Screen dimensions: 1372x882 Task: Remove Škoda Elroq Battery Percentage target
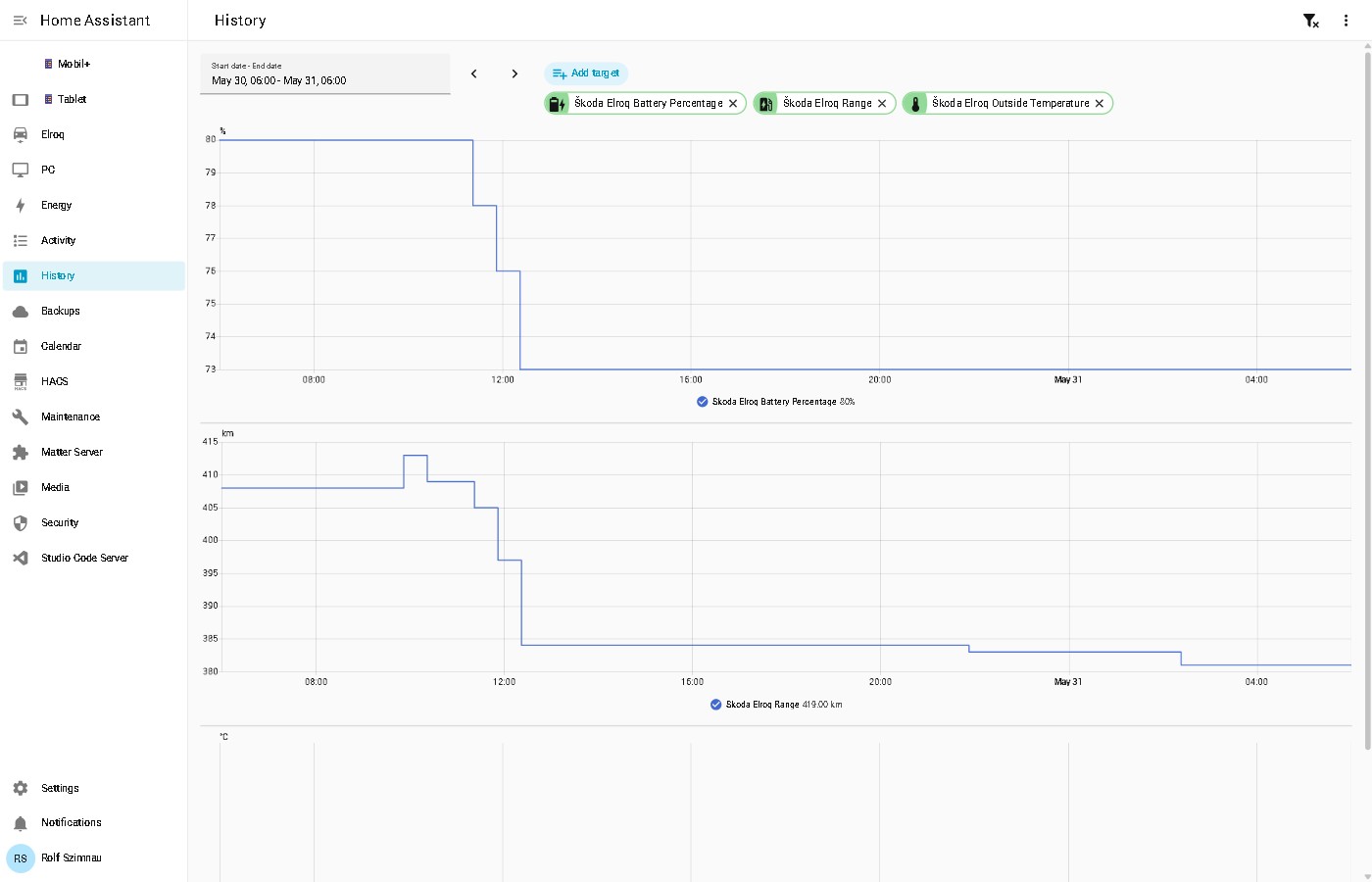point(733,103)
